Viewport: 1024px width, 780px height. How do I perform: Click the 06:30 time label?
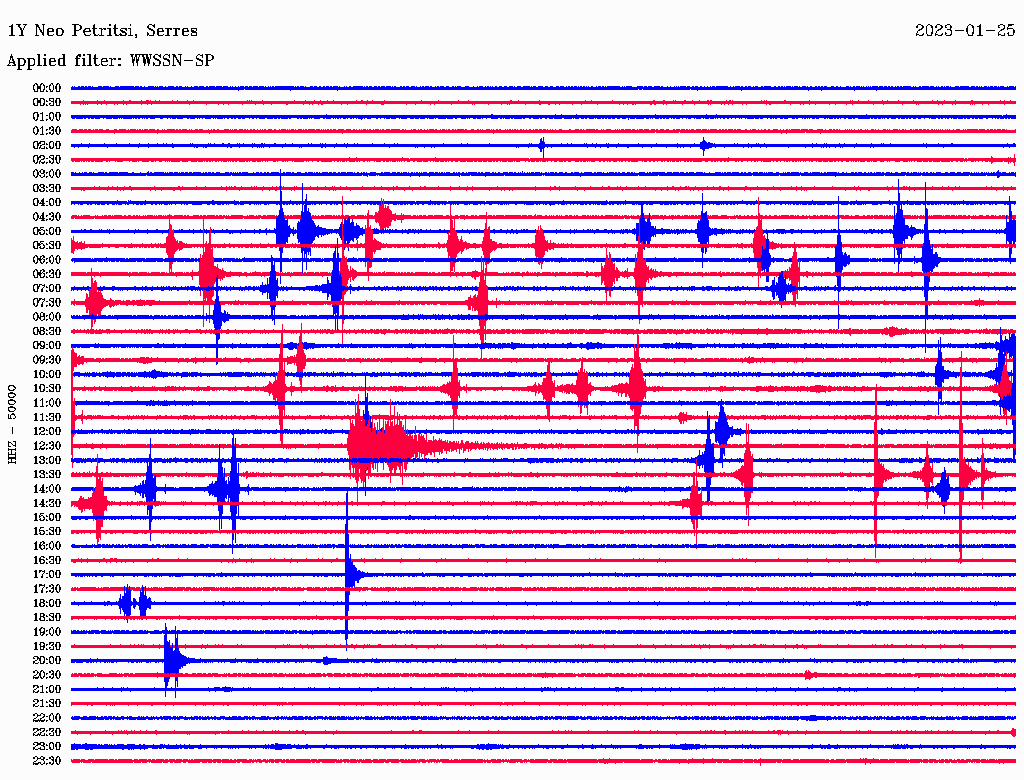coord(46,274)
